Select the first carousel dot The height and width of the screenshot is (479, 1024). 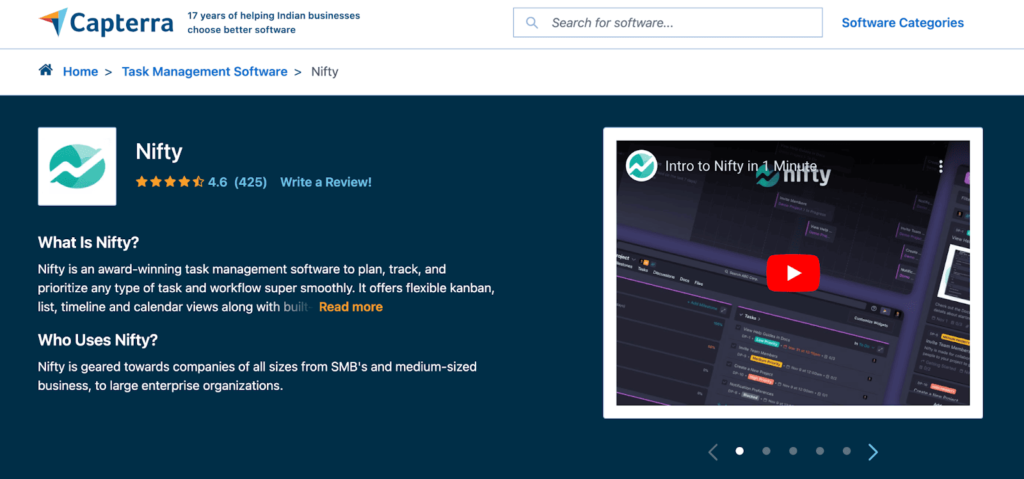tap(739, 451)
